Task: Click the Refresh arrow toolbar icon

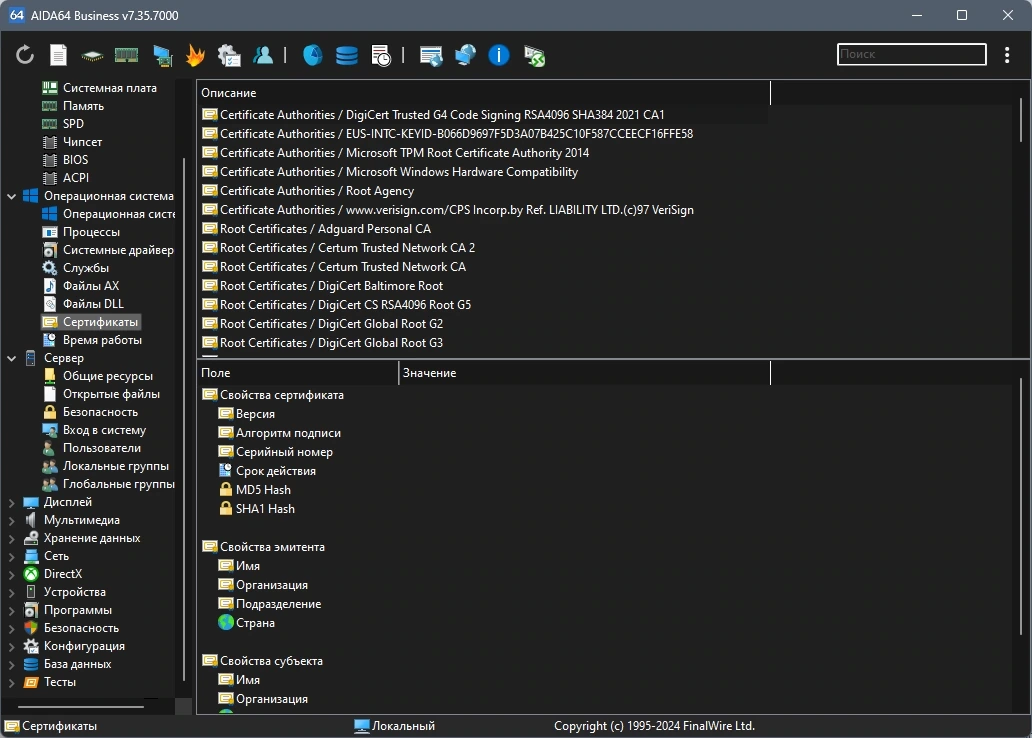Action: click(x=25, y=55)
